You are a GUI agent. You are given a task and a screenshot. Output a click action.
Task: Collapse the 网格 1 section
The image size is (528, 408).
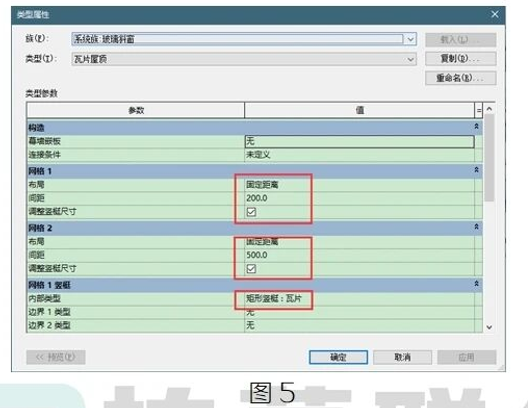pos(476,170)
